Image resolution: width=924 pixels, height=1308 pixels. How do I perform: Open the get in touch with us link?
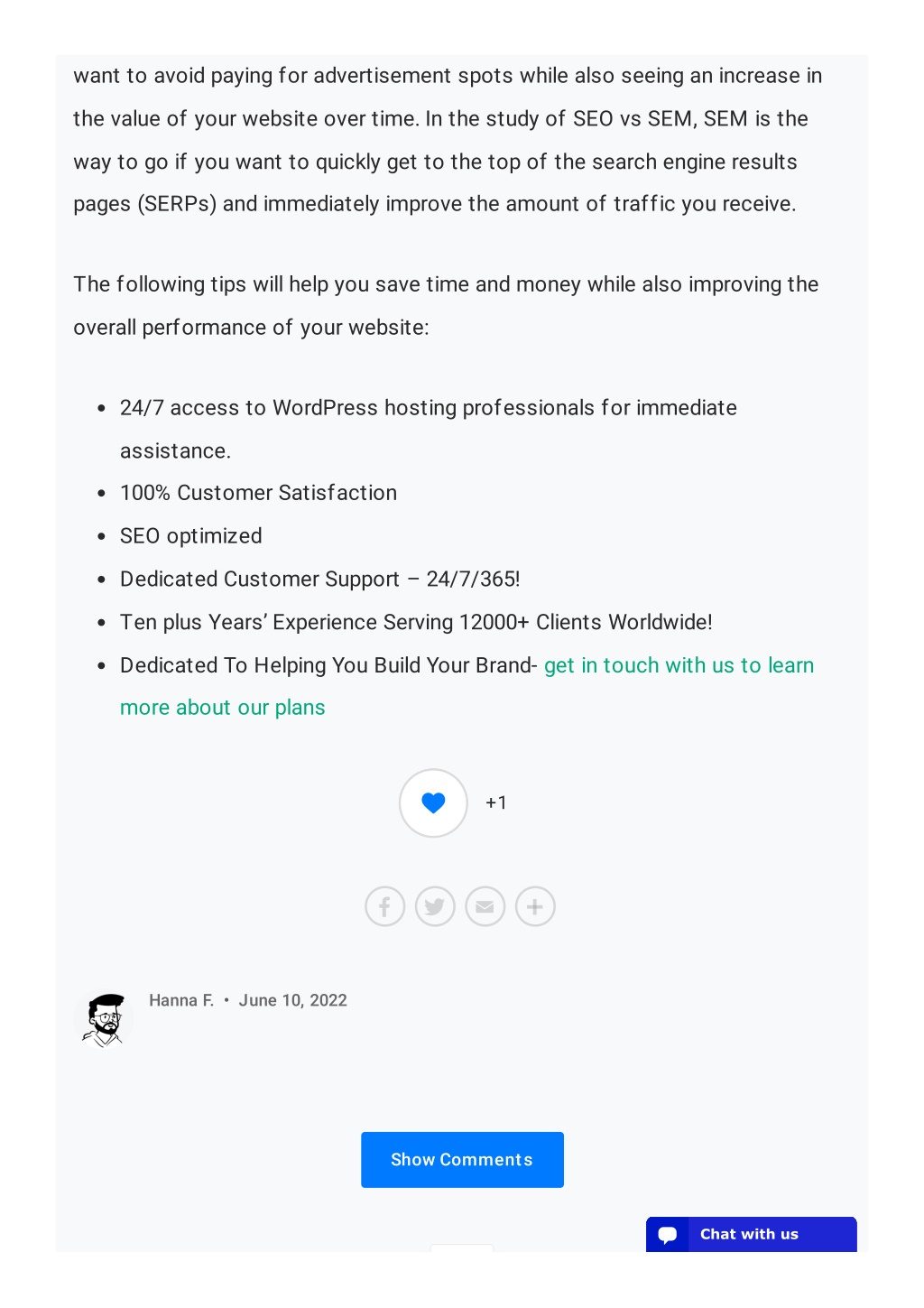[x=679, y=665]
